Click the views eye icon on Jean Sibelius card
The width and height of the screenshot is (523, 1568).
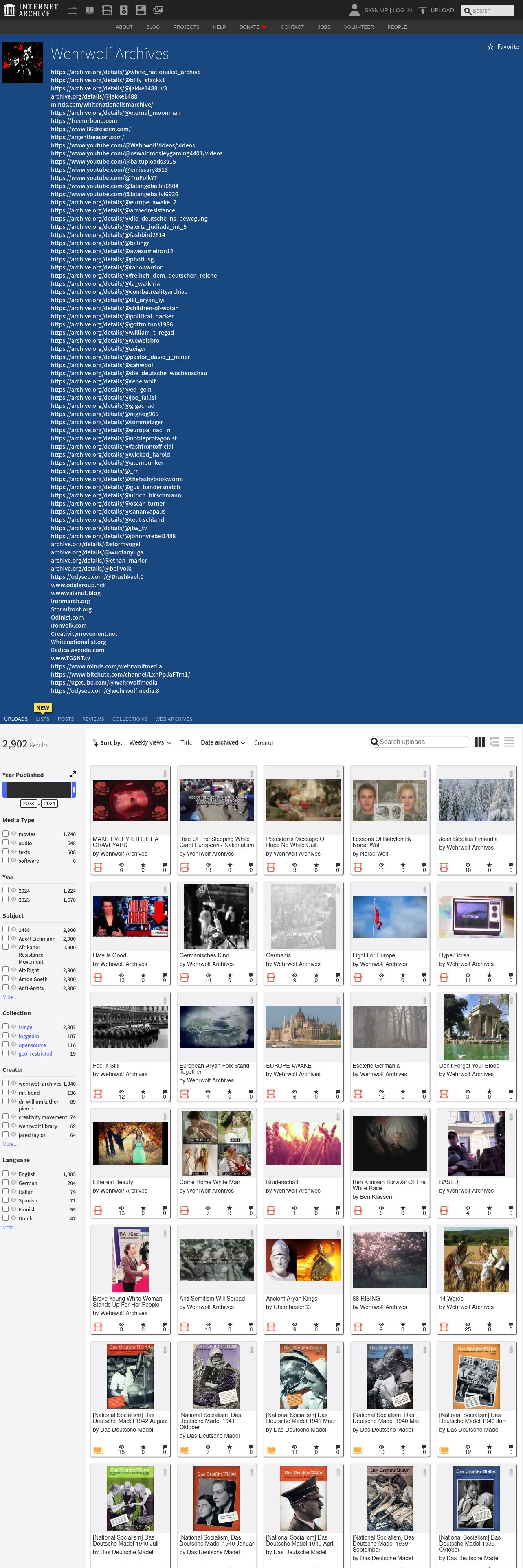coord(468,865)
